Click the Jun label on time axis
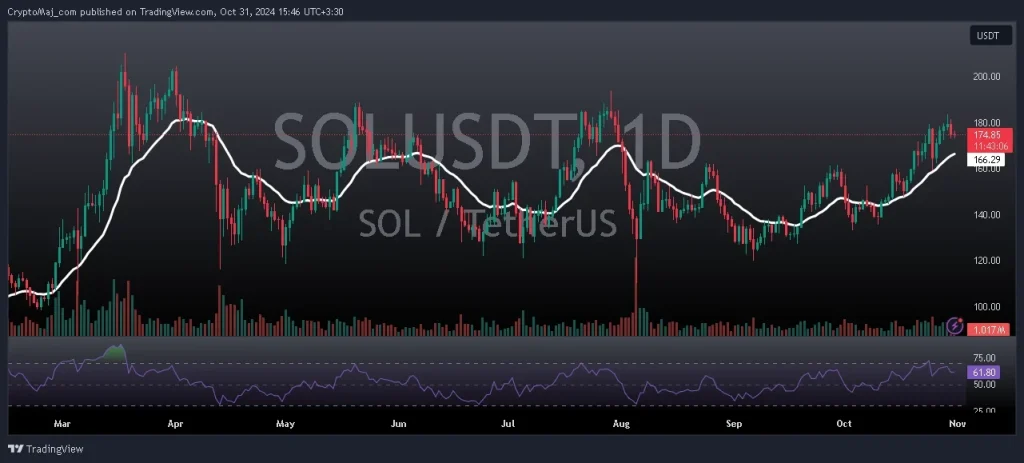 point(398,424)
